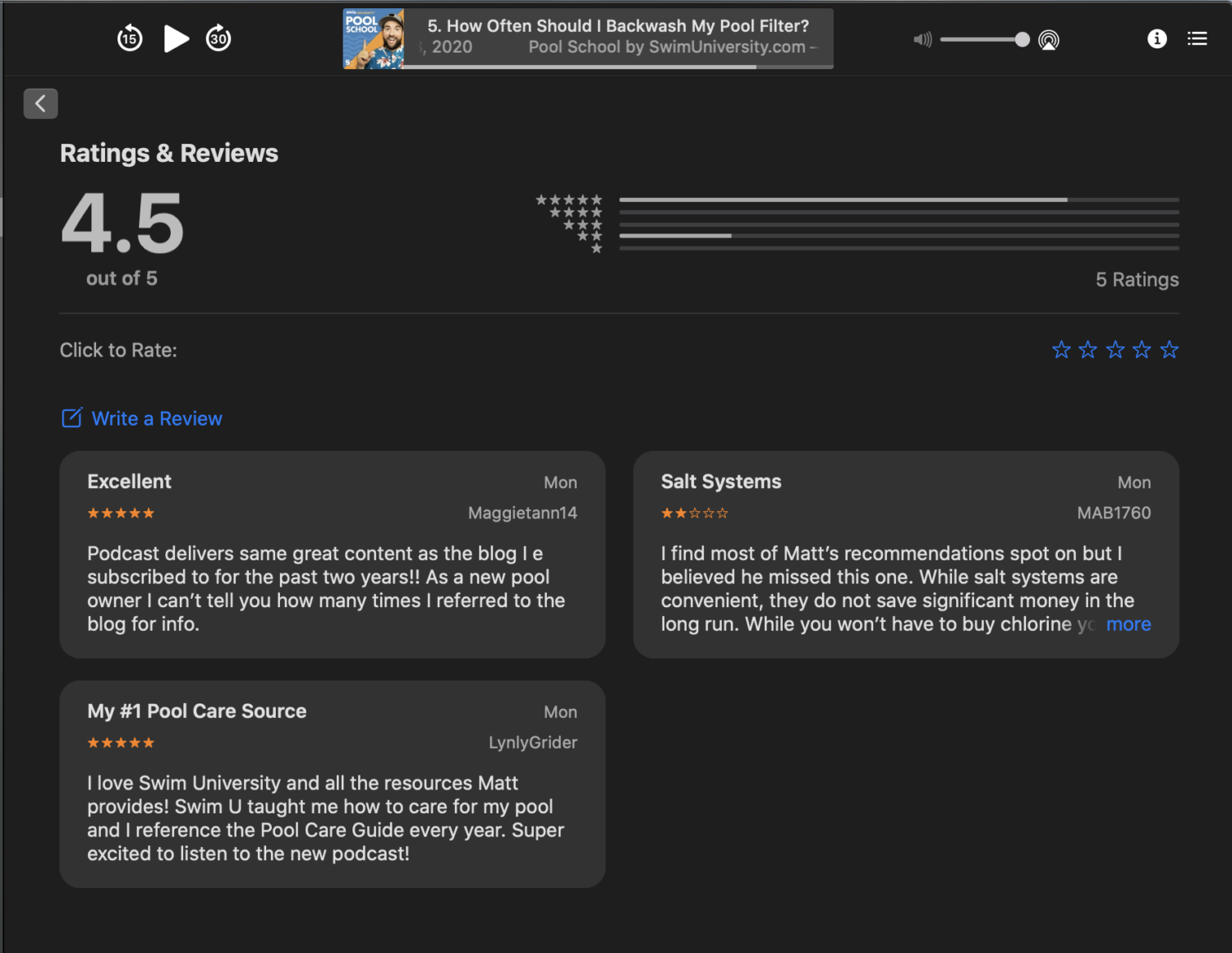Click the five-star histogram bar
Screen dimensions: 1232x953
pyautogui.click(x=899, y=200)
